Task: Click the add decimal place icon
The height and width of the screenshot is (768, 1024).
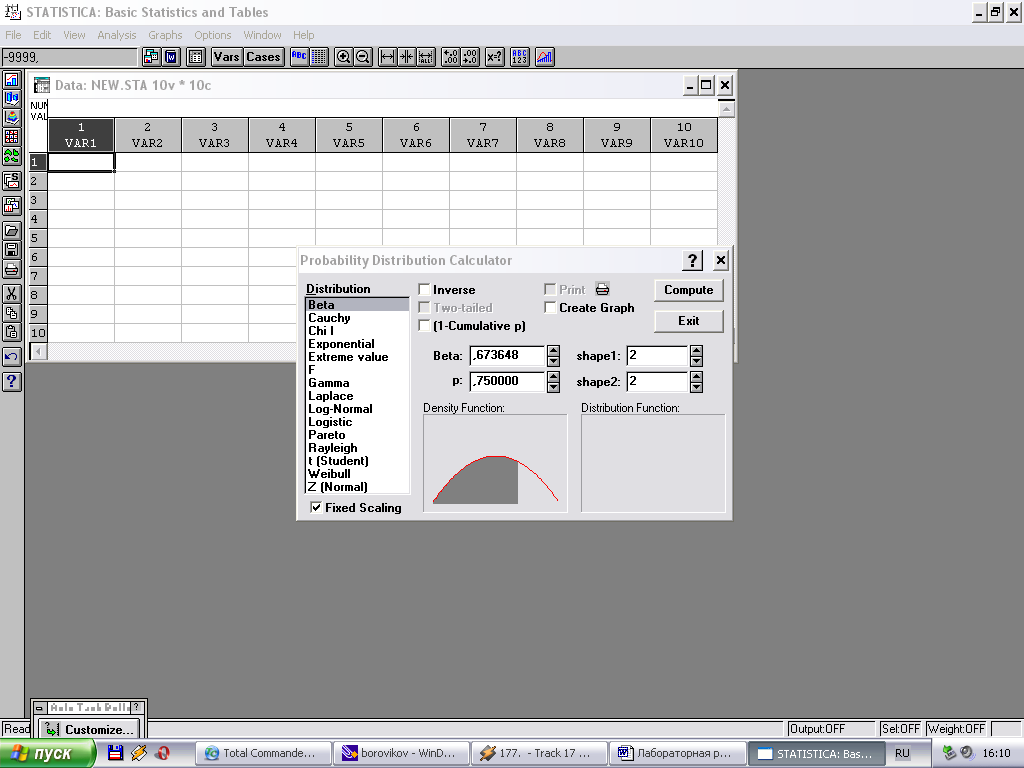Action: (x=451, y=57)
